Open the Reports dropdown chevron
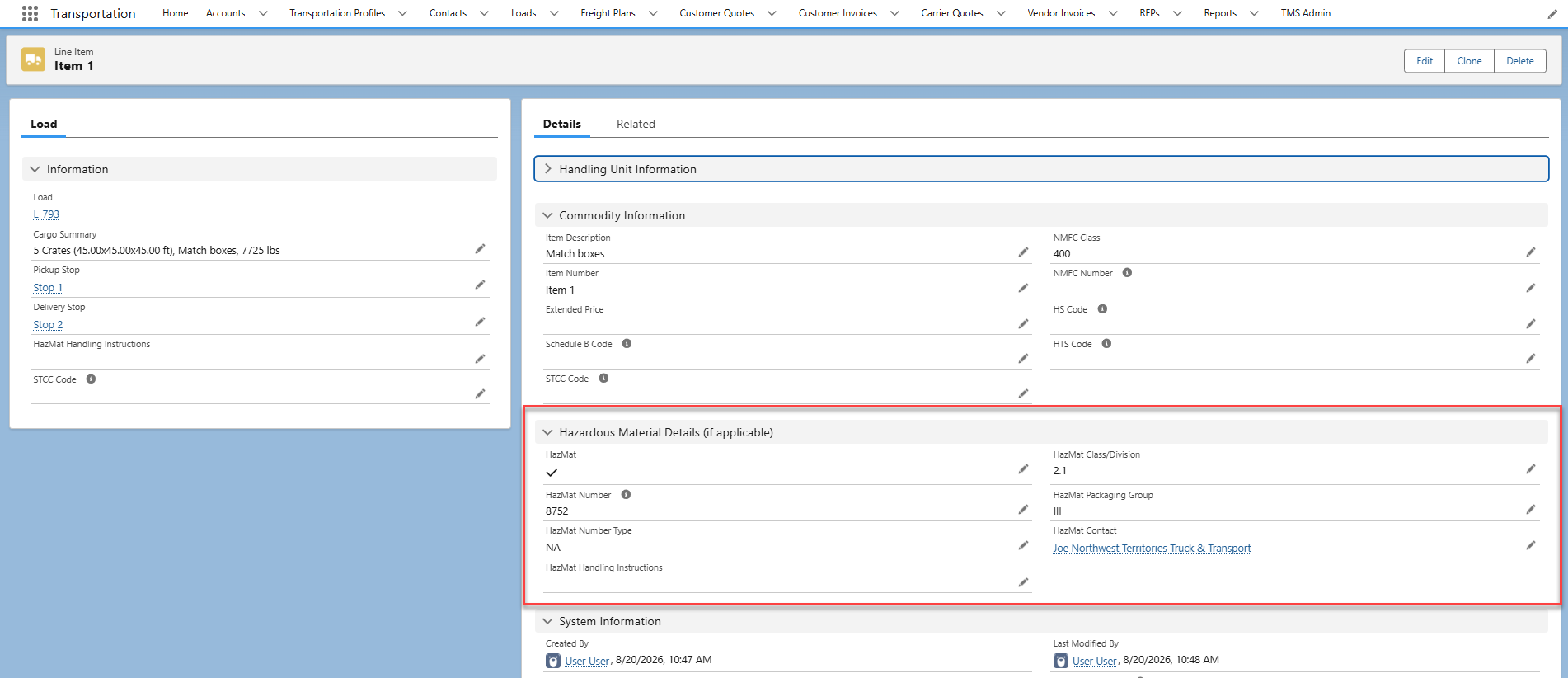This screenshot has height=678, width=1568. pos(1254,13)
